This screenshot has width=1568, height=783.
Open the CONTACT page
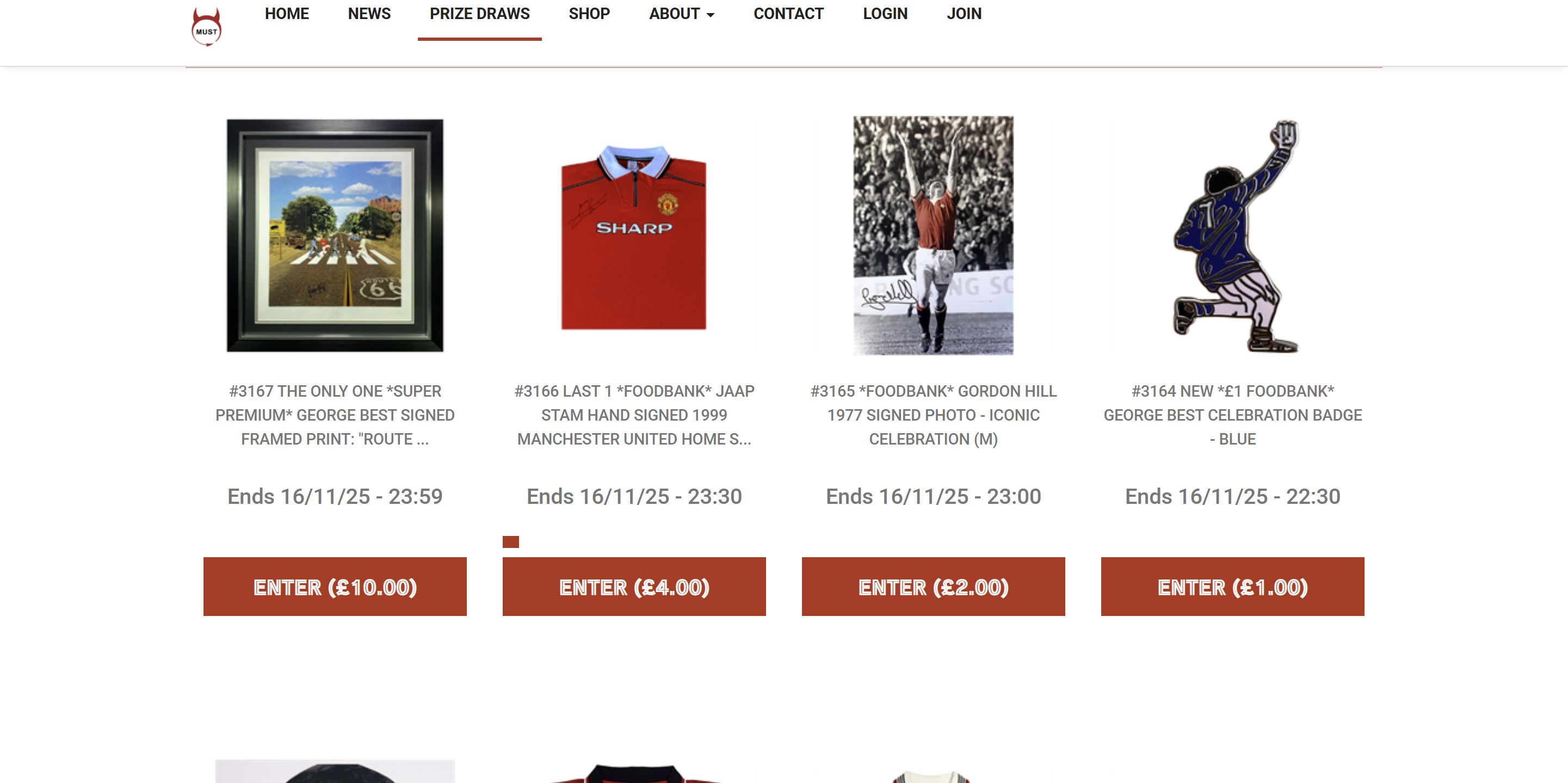[x=788, y=14]
